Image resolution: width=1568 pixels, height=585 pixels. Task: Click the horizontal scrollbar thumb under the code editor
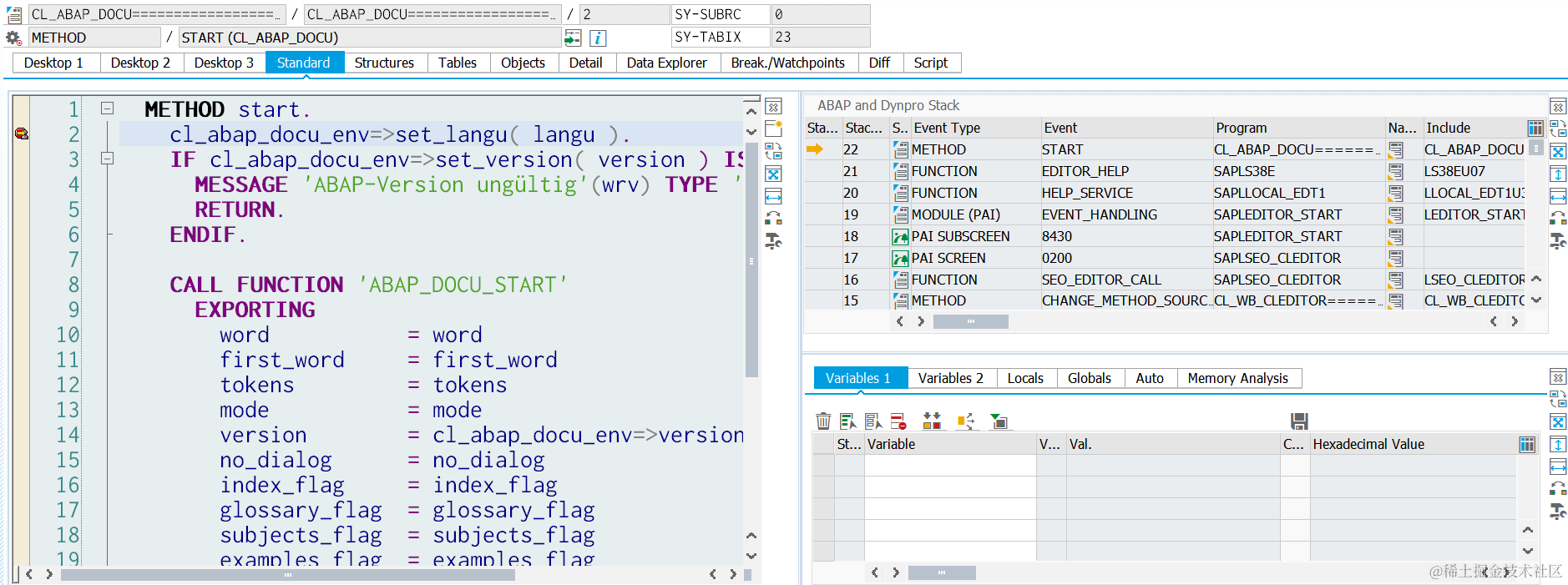pyautogui.click(x=288, y=574)
